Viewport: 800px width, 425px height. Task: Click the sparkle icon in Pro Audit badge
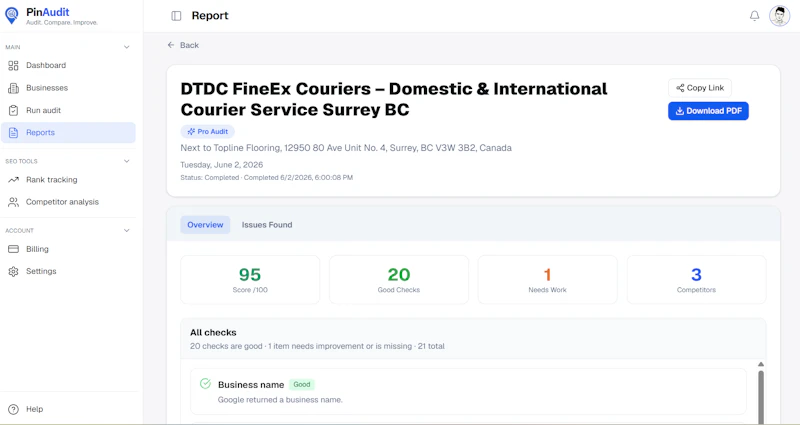pos(191,132)
